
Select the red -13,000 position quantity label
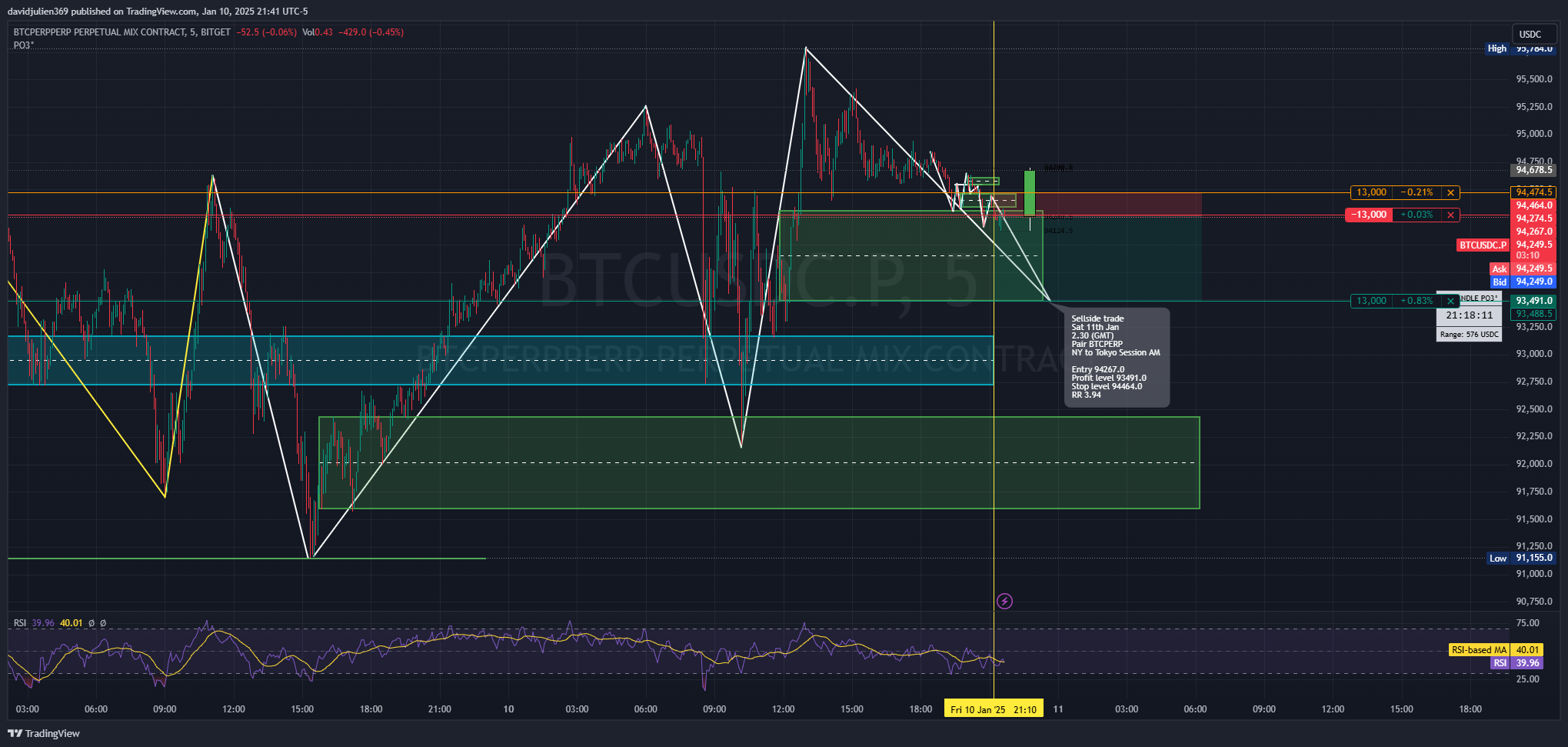1370,215
